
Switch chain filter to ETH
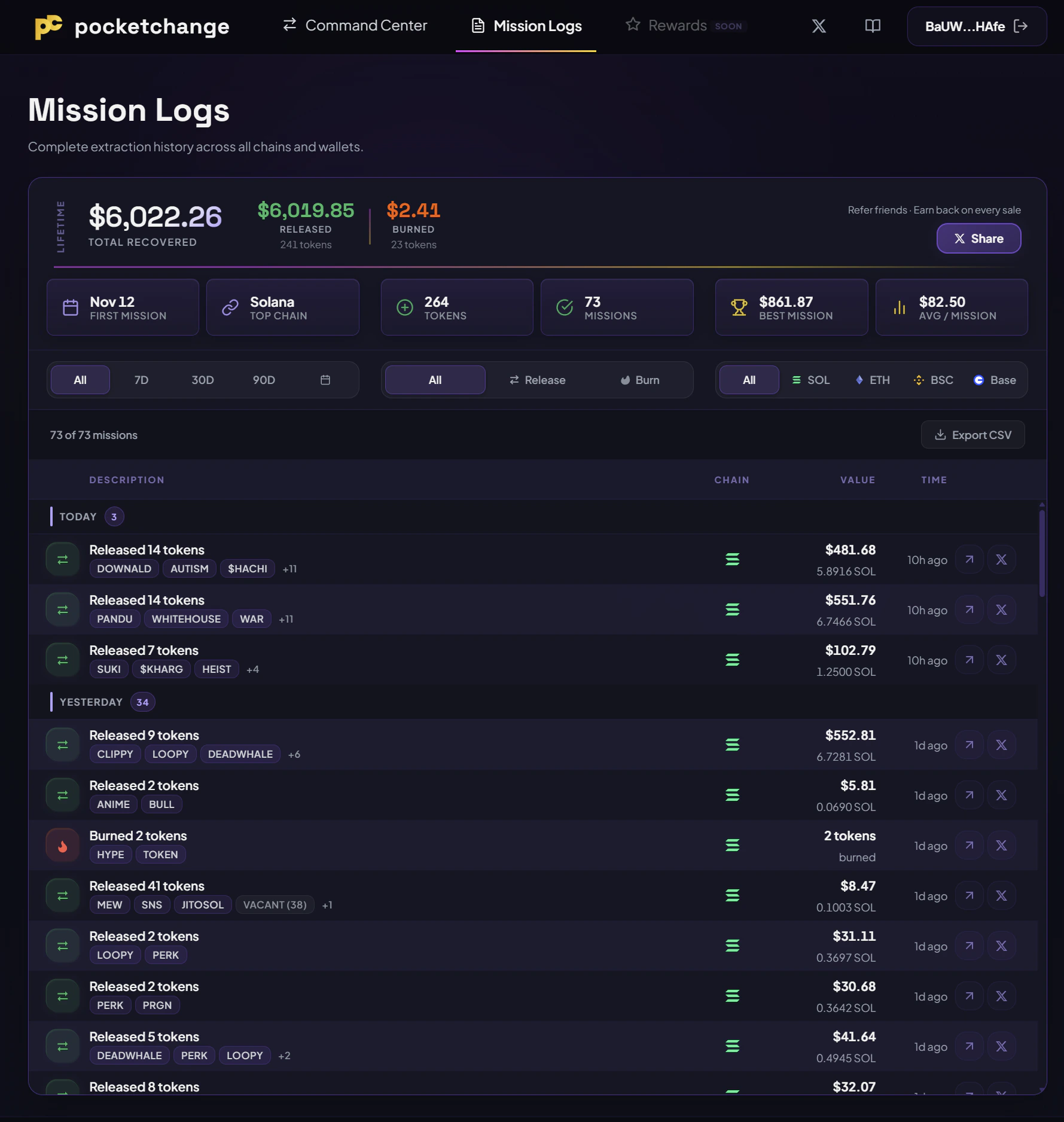coord(873,380)
